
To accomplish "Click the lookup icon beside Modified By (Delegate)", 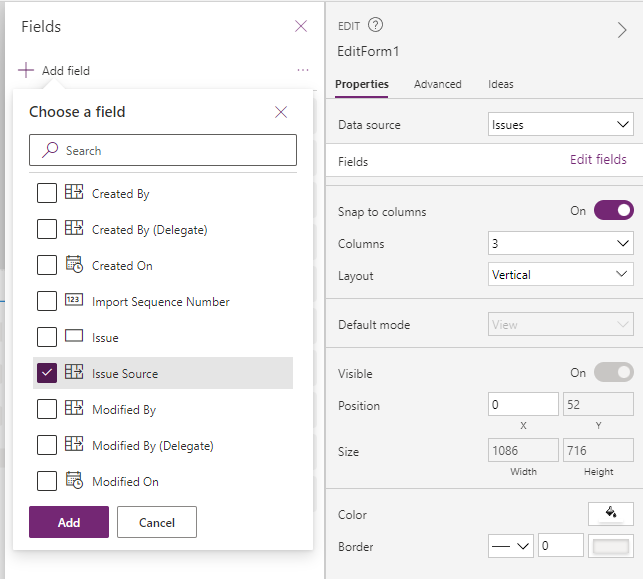I will (74, 444).
